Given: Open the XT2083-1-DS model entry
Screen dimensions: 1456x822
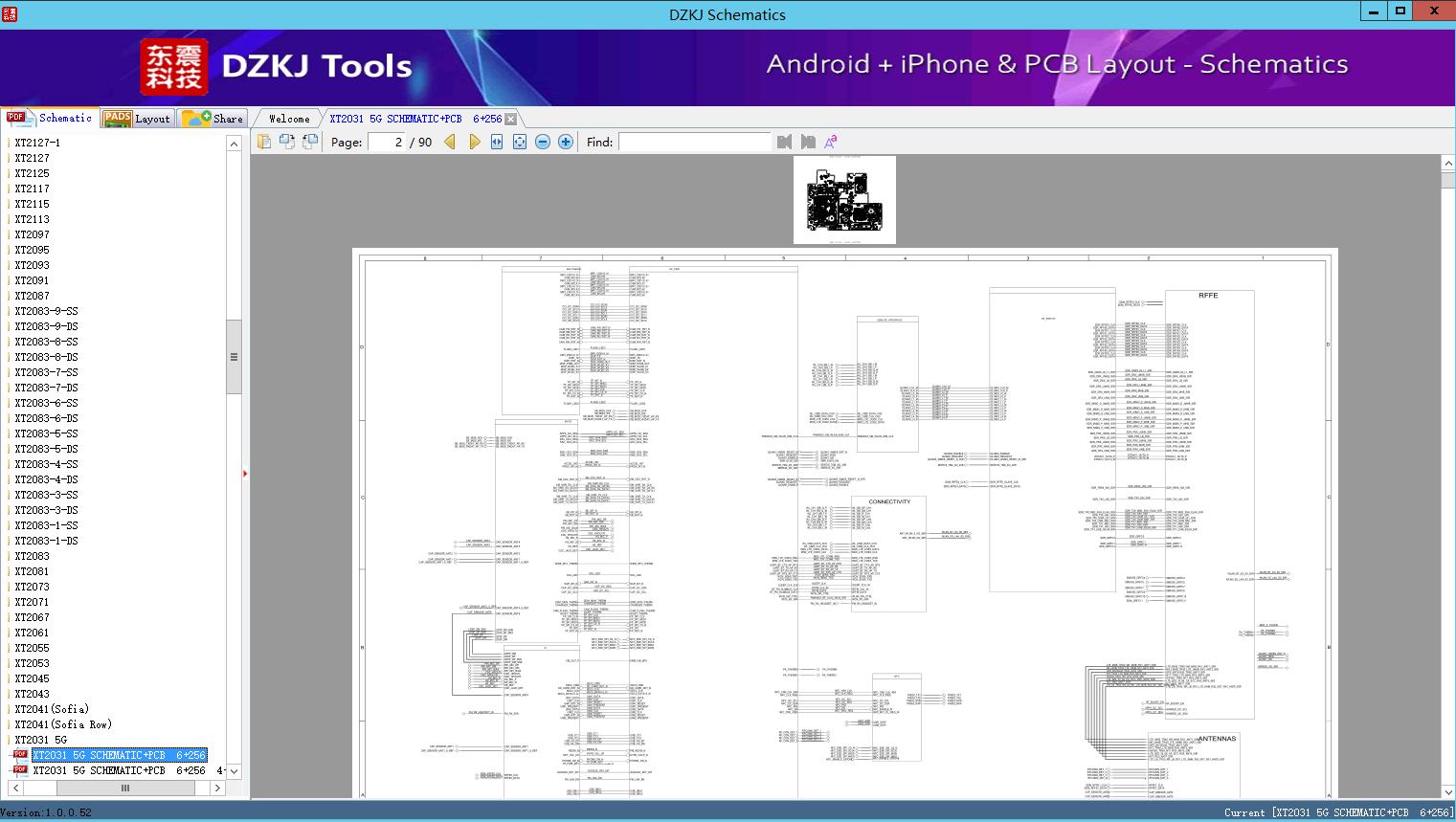Looking at the screenshot, I should 46,541.
